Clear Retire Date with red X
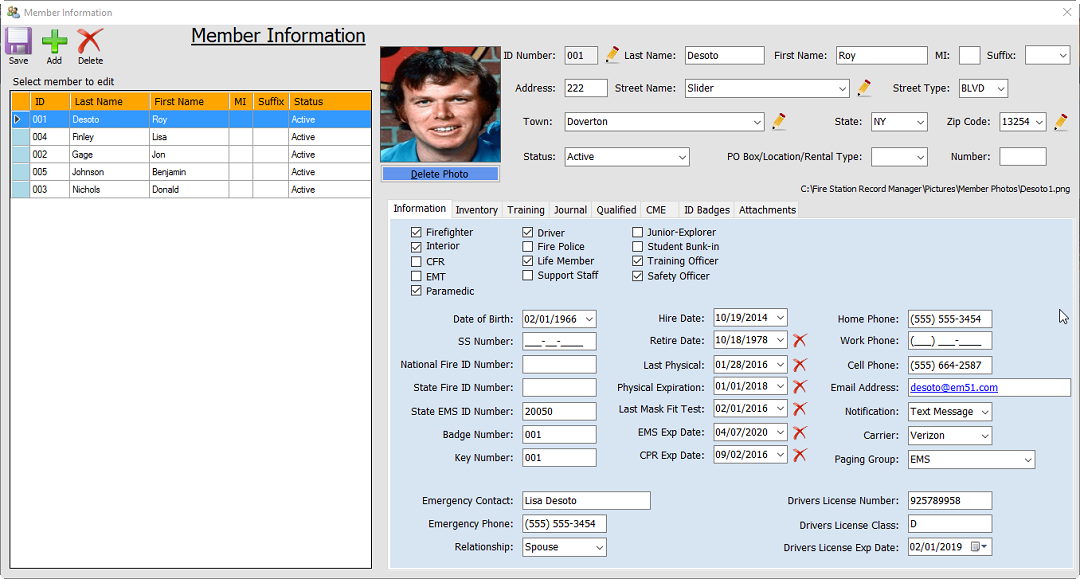The height and width of the screenshot is (579, 1080). pos(799,341)
